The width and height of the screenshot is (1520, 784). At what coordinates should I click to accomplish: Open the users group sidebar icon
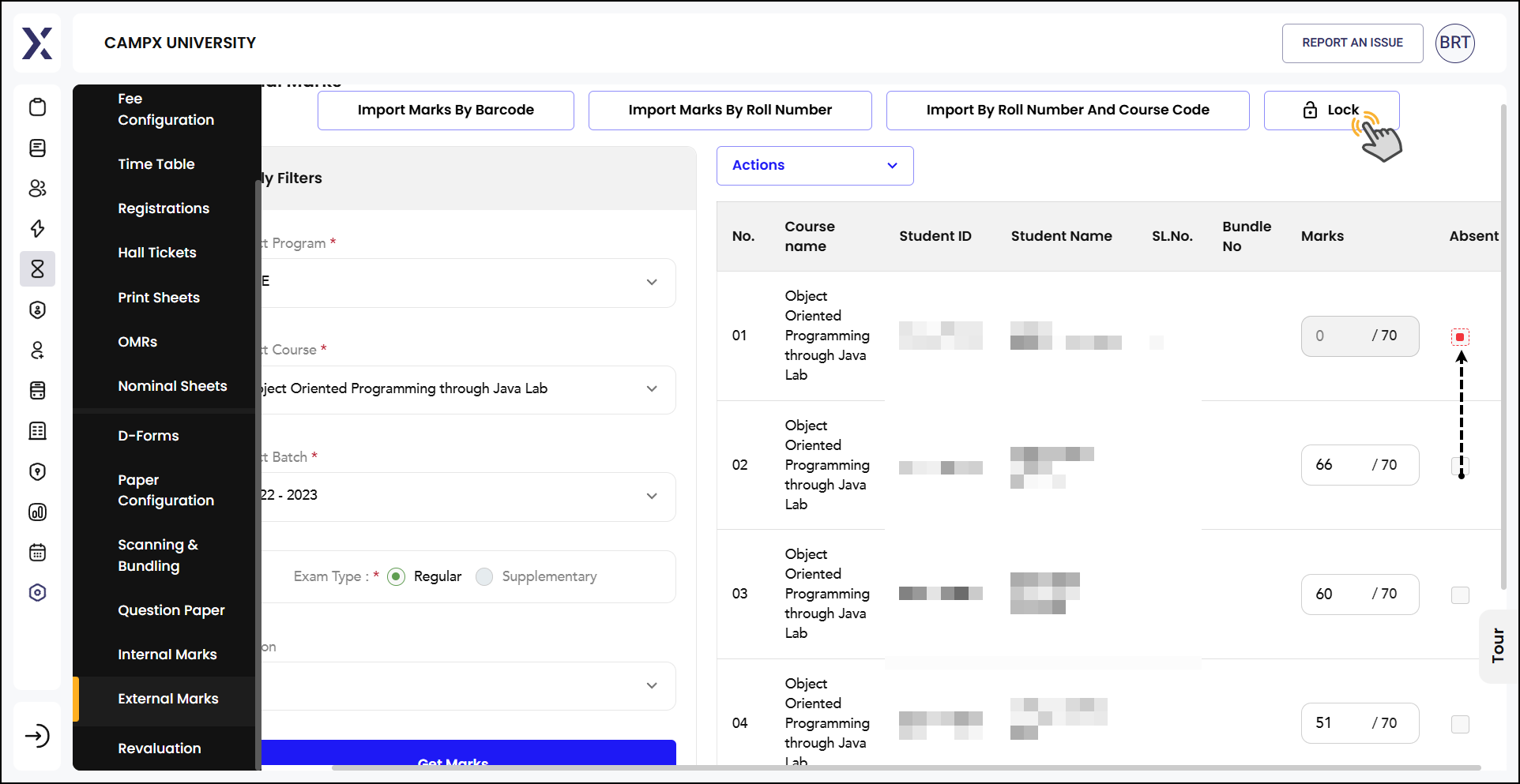37,188
